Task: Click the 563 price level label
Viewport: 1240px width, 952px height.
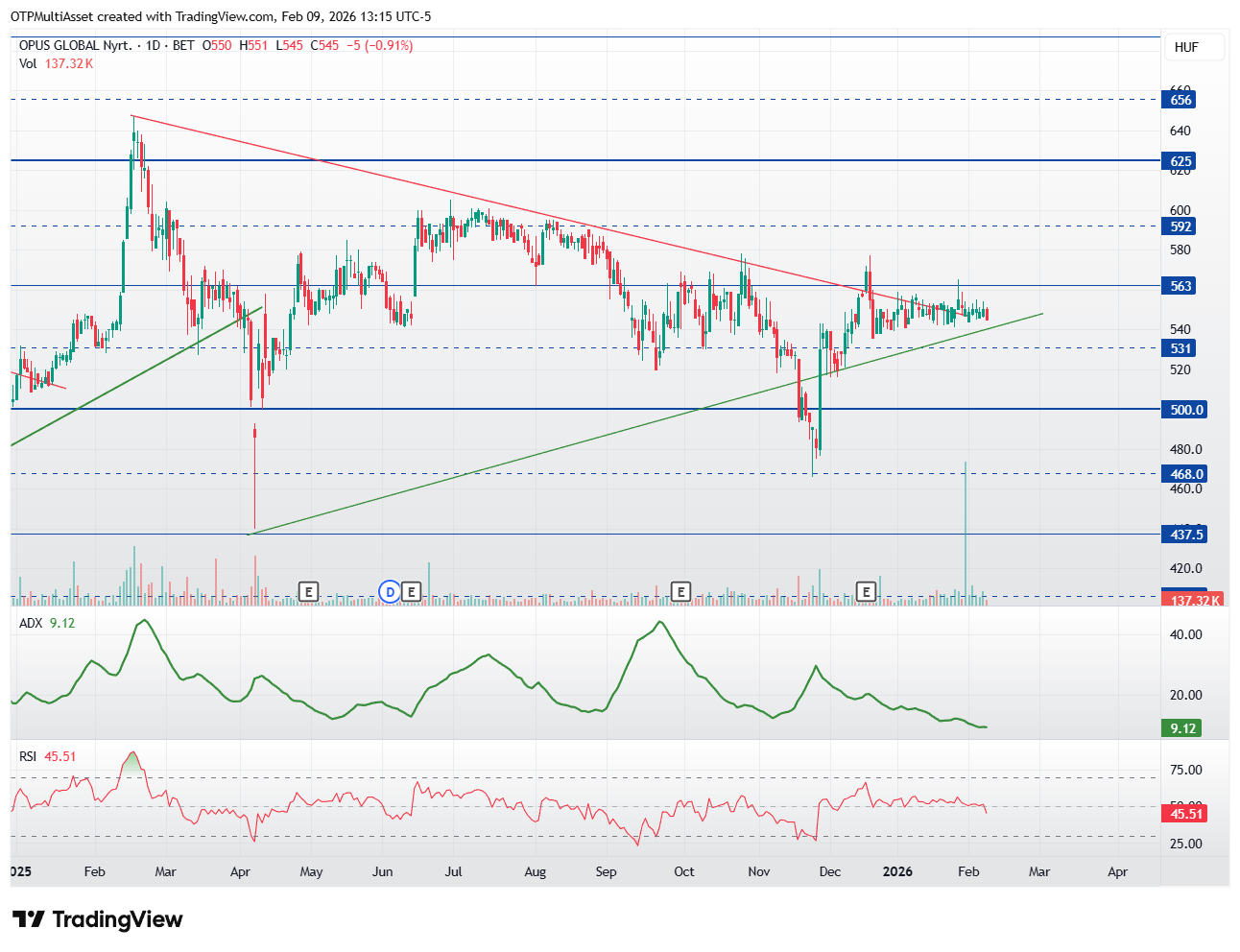Action: click(1180, 286)
